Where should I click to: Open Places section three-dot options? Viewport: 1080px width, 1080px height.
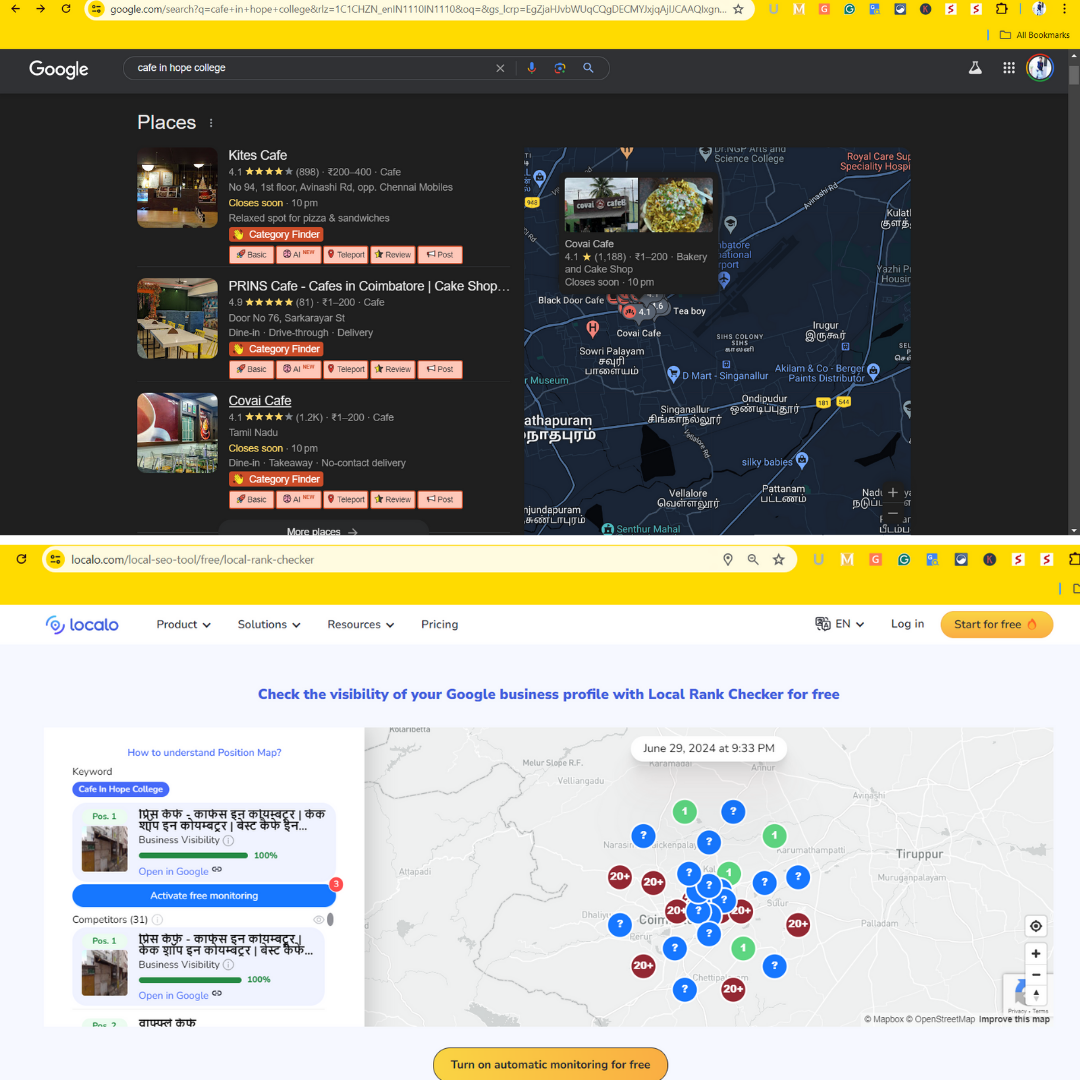(211, 123)
